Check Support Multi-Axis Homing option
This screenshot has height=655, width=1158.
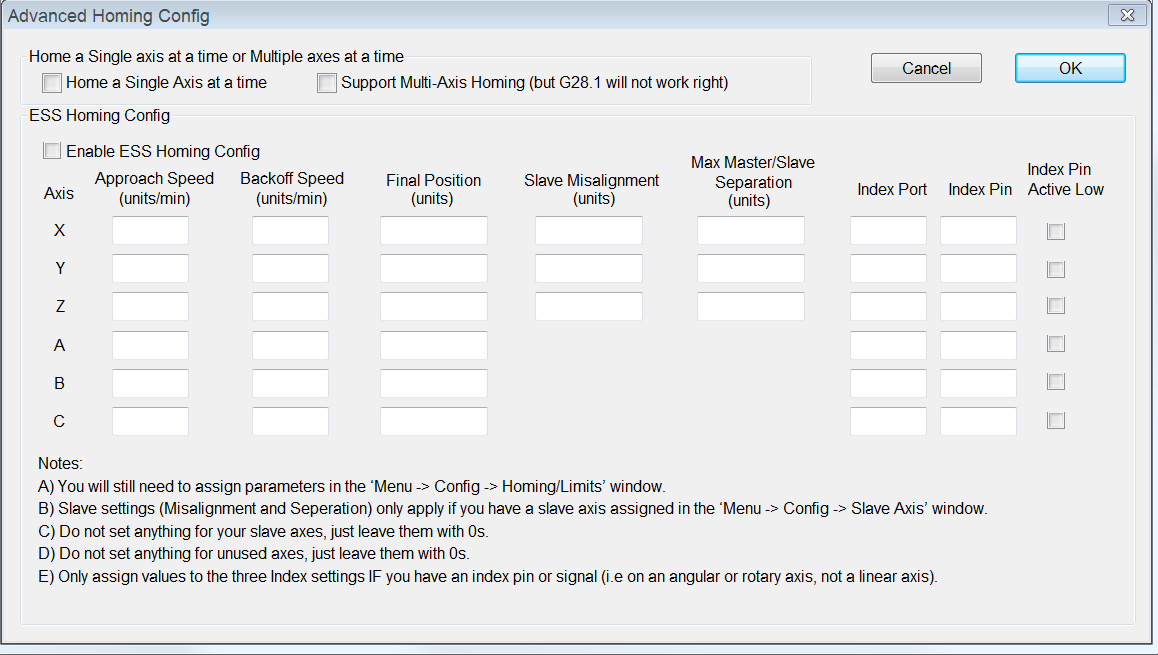327,83
